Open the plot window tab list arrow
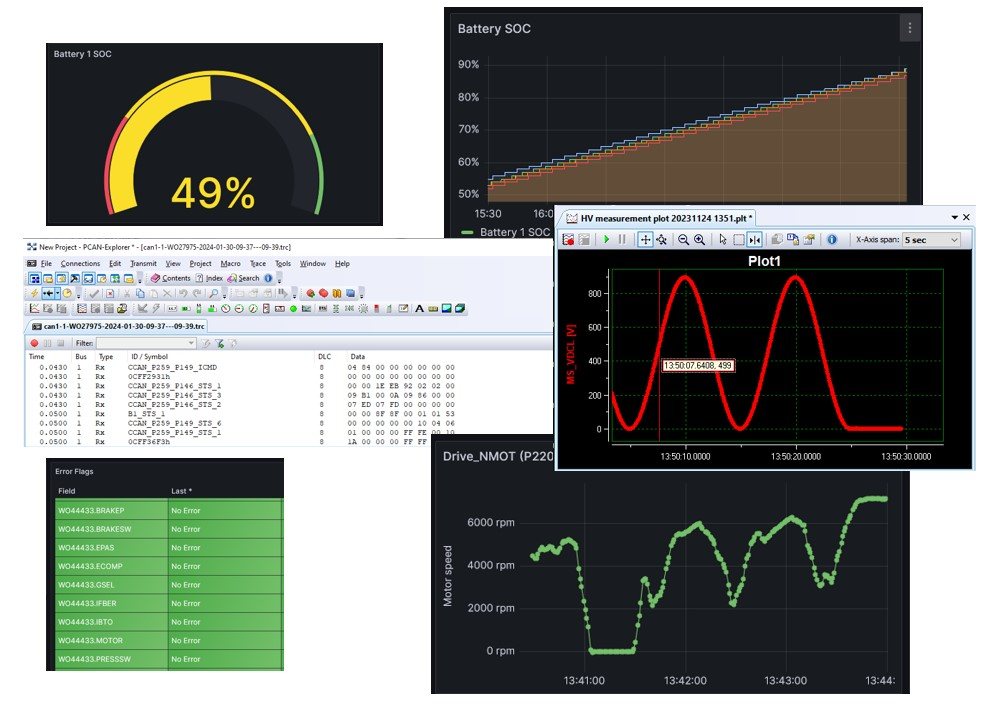Image resolution: width=995 pixels, height=716 pixels. [x=954, y=217]
